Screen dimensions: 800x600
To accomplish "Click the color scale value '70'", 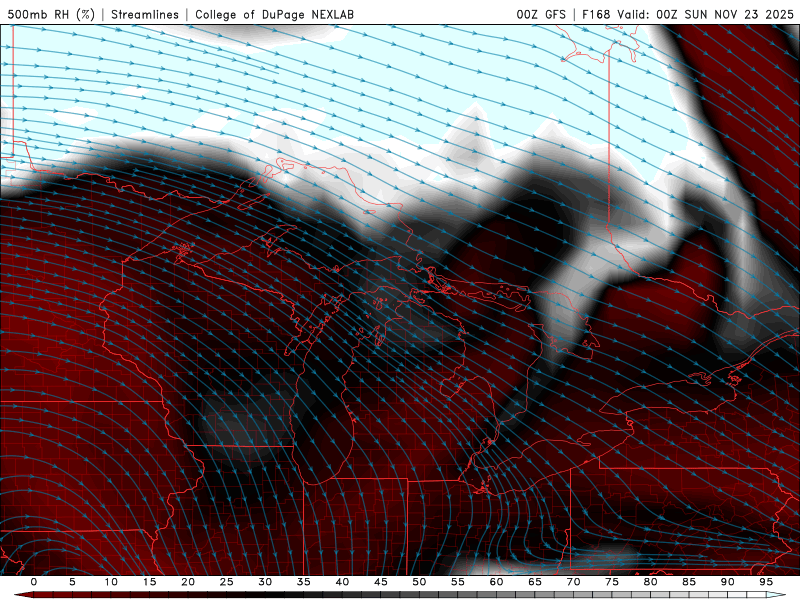I will point(573,582).
